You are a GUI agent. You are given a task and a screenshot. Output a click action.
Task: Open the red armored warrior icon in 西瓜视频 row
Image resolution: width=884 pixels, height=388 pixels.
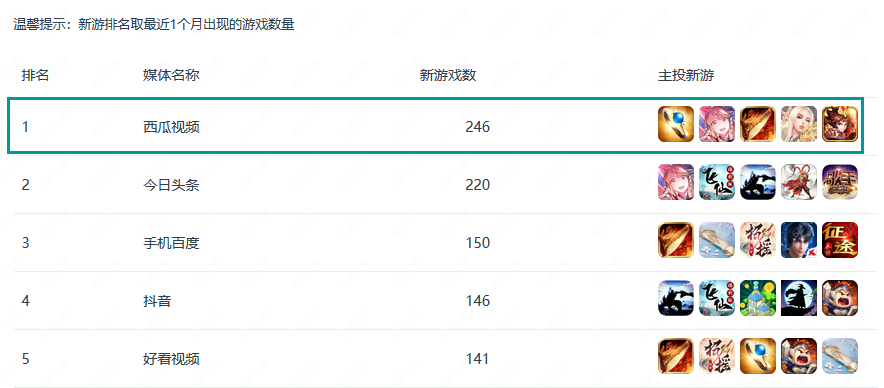coord(840,124)
